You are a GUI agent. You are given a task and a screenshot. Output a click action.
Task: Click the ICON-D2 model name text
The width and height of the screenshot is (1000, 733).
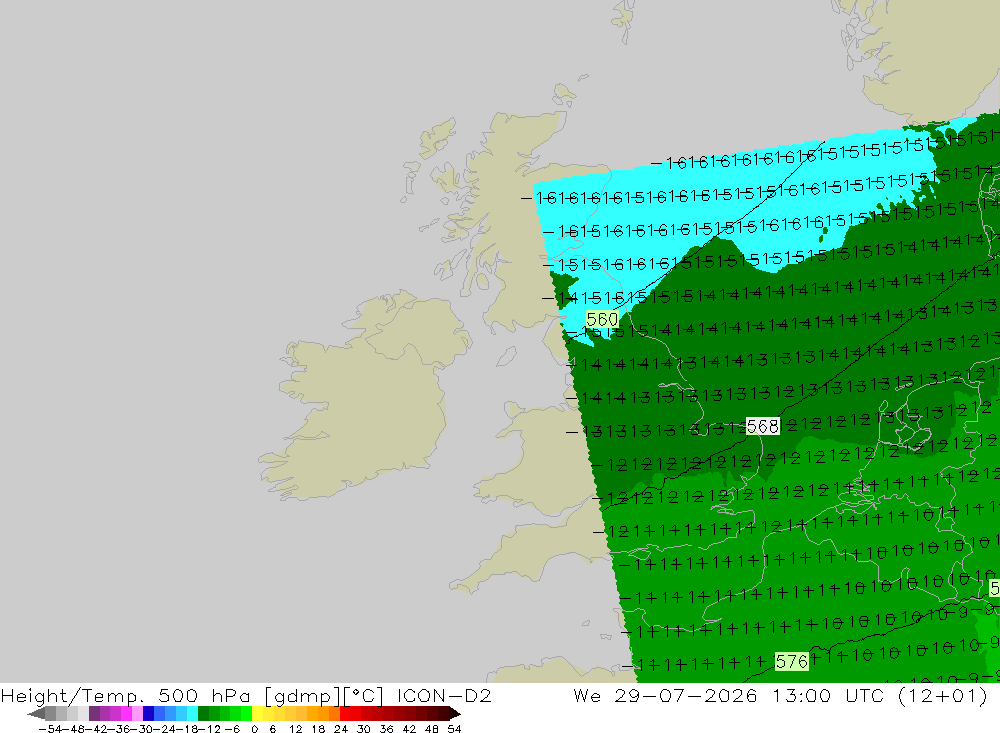[444, 695]
